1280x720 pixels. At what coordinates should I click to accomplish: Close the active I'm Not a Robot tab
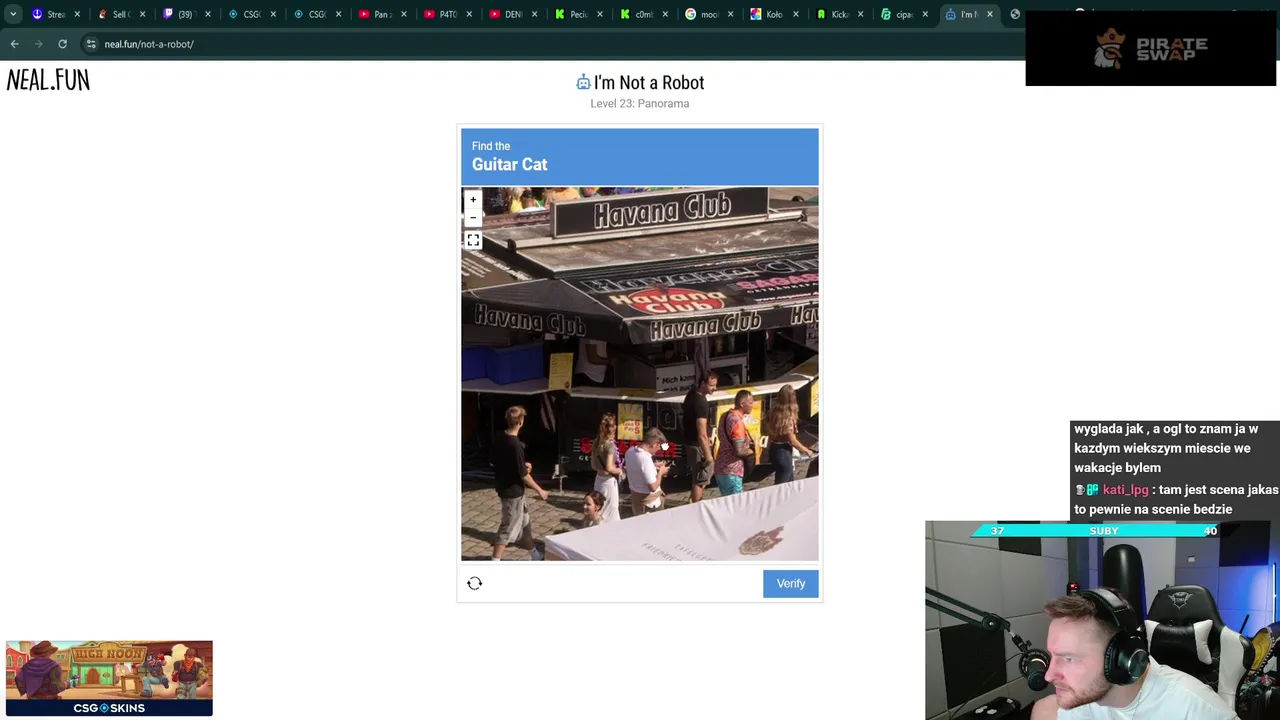coord(989,14)
